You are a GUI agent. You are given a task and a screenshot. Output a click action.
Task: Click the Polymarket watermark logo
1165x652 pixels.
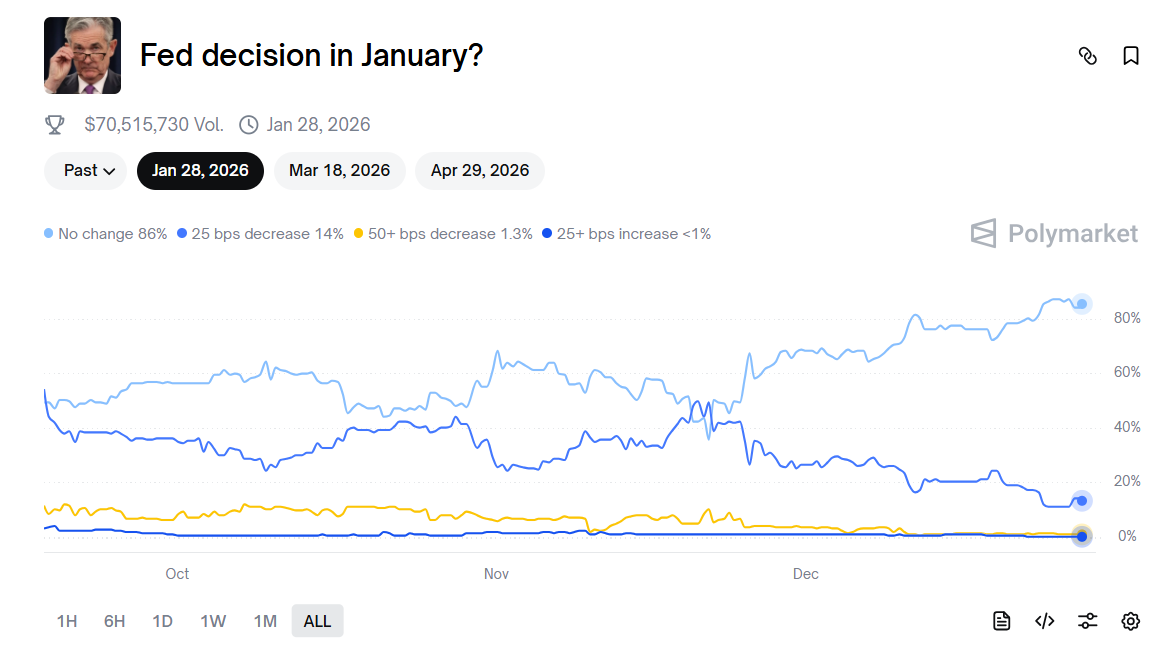(x=1053, y=233)
